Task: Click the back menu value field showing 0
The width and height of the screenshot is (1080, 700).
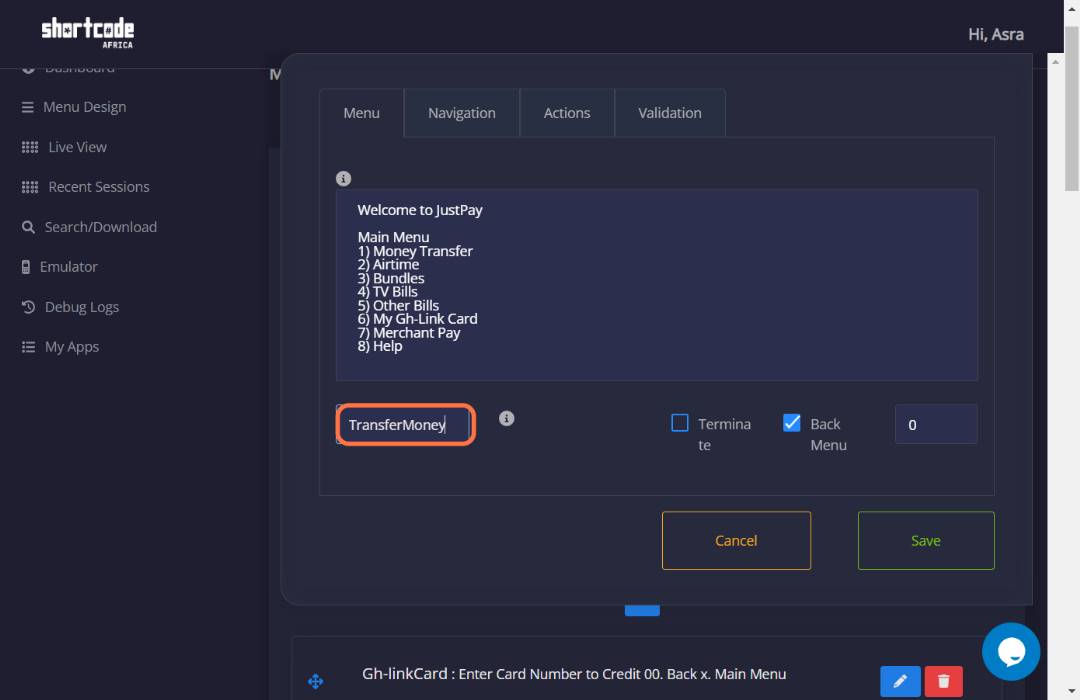Action: click(935, 424)
